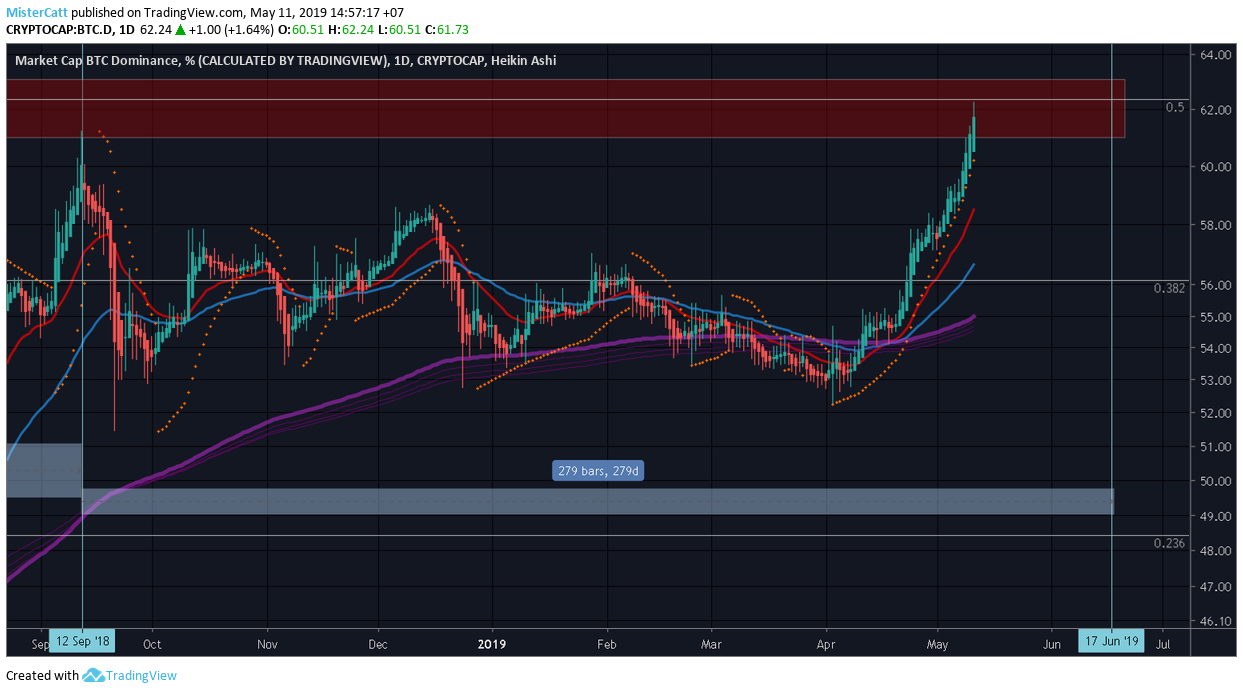Click the Apr label on time axis
This screenshot has width=1243, height=693.
[827, 645]
